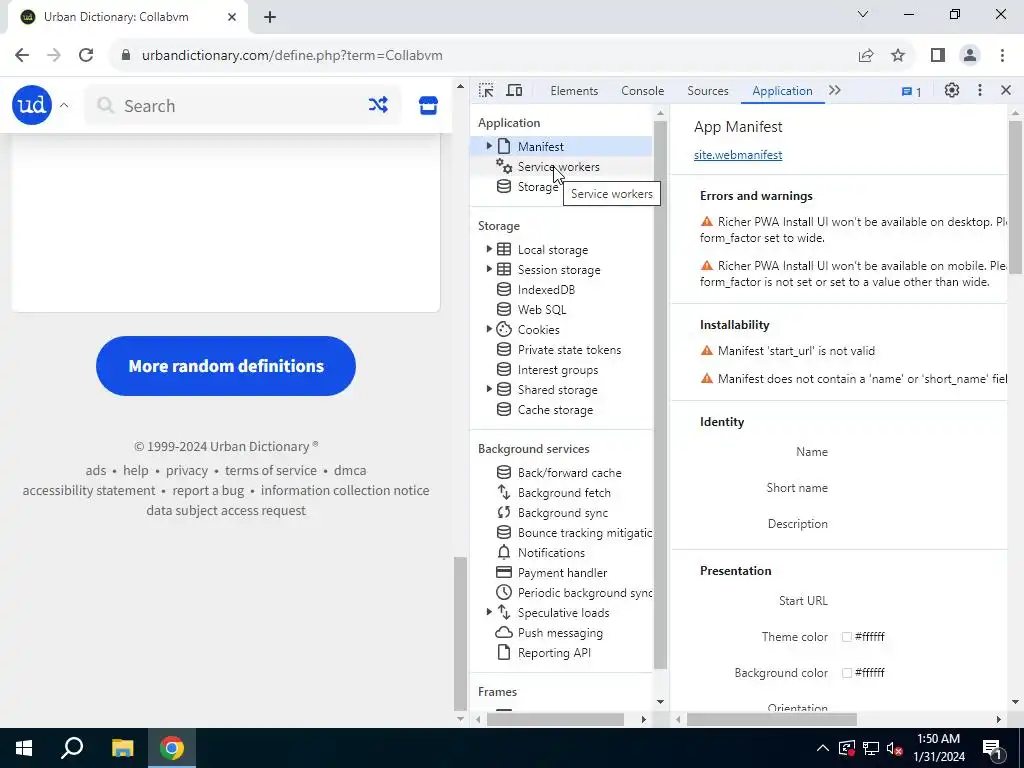Viewport: 1024px width, 768px height.
Task: Activate the inspect element picker icon
Action: tap(486, 91)
